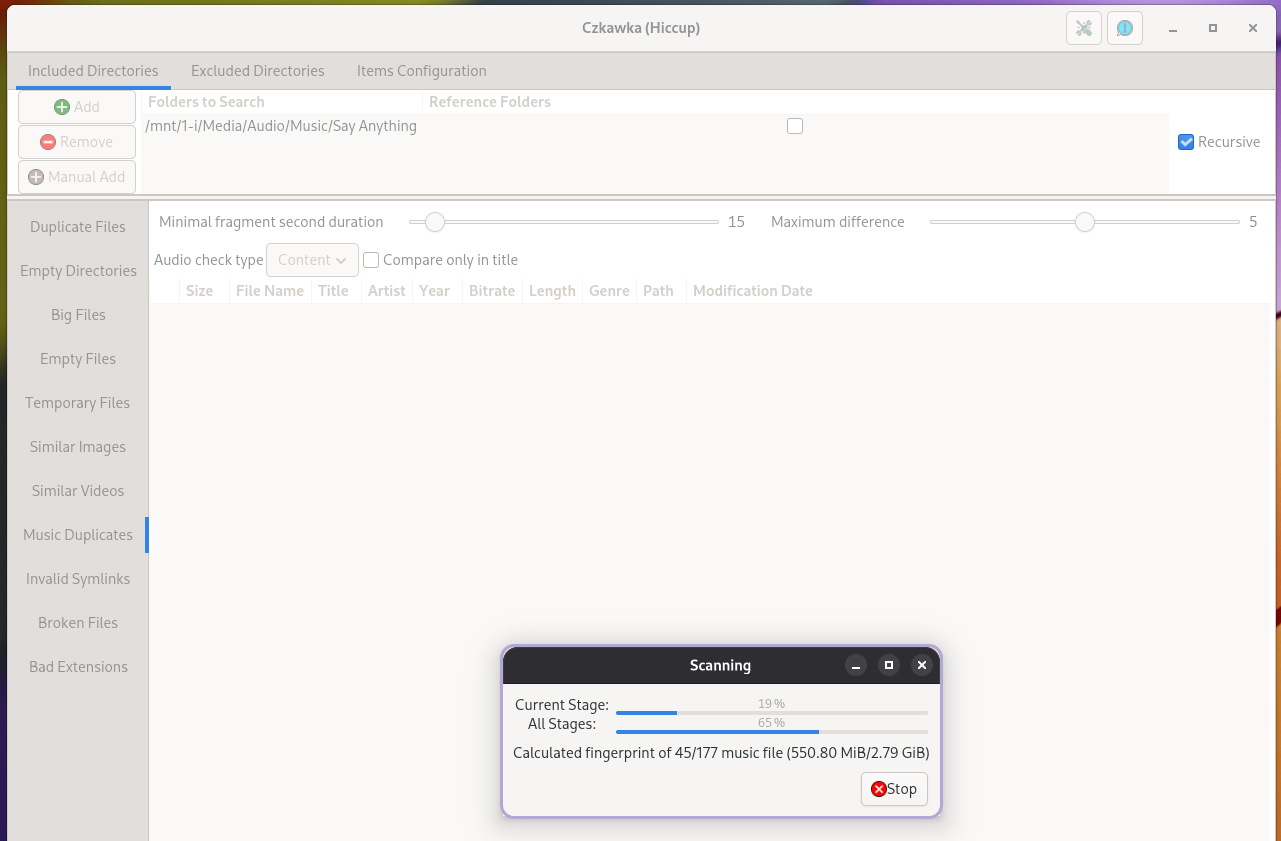Toggle the Recursive checkbox

[1186, 142]
